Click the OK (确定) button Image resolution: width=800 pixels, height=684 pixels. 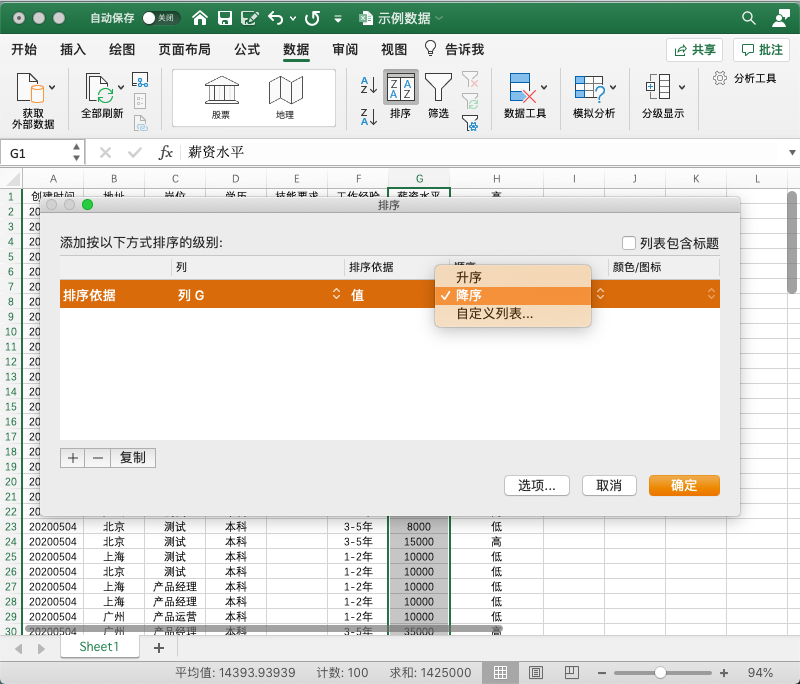pyautogui.click(x=684, y=485)
